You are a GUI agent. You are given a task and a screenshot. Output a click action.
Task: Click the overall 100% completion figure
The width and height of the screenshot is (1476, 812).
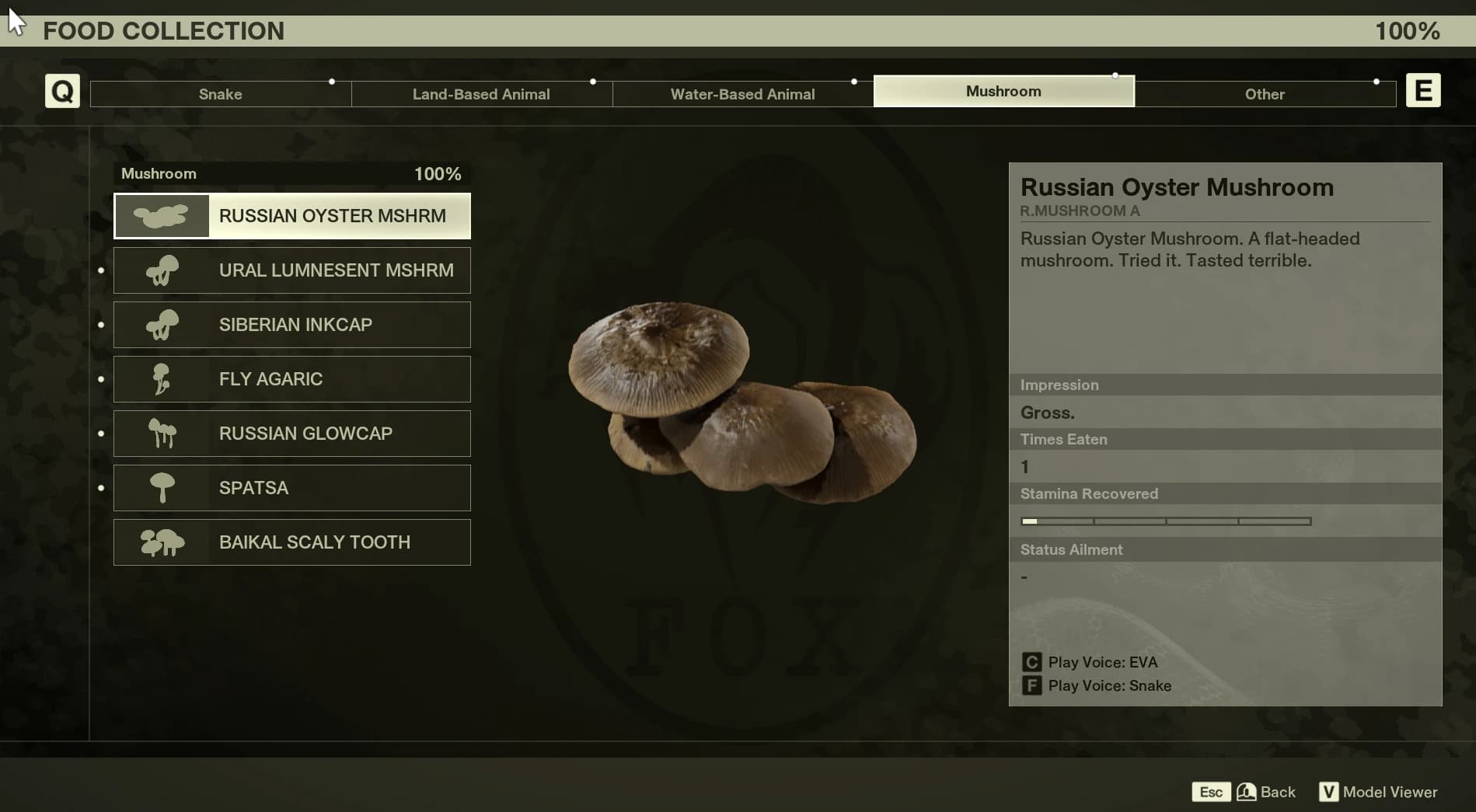pyautogui.click(x=1407, y=31)
